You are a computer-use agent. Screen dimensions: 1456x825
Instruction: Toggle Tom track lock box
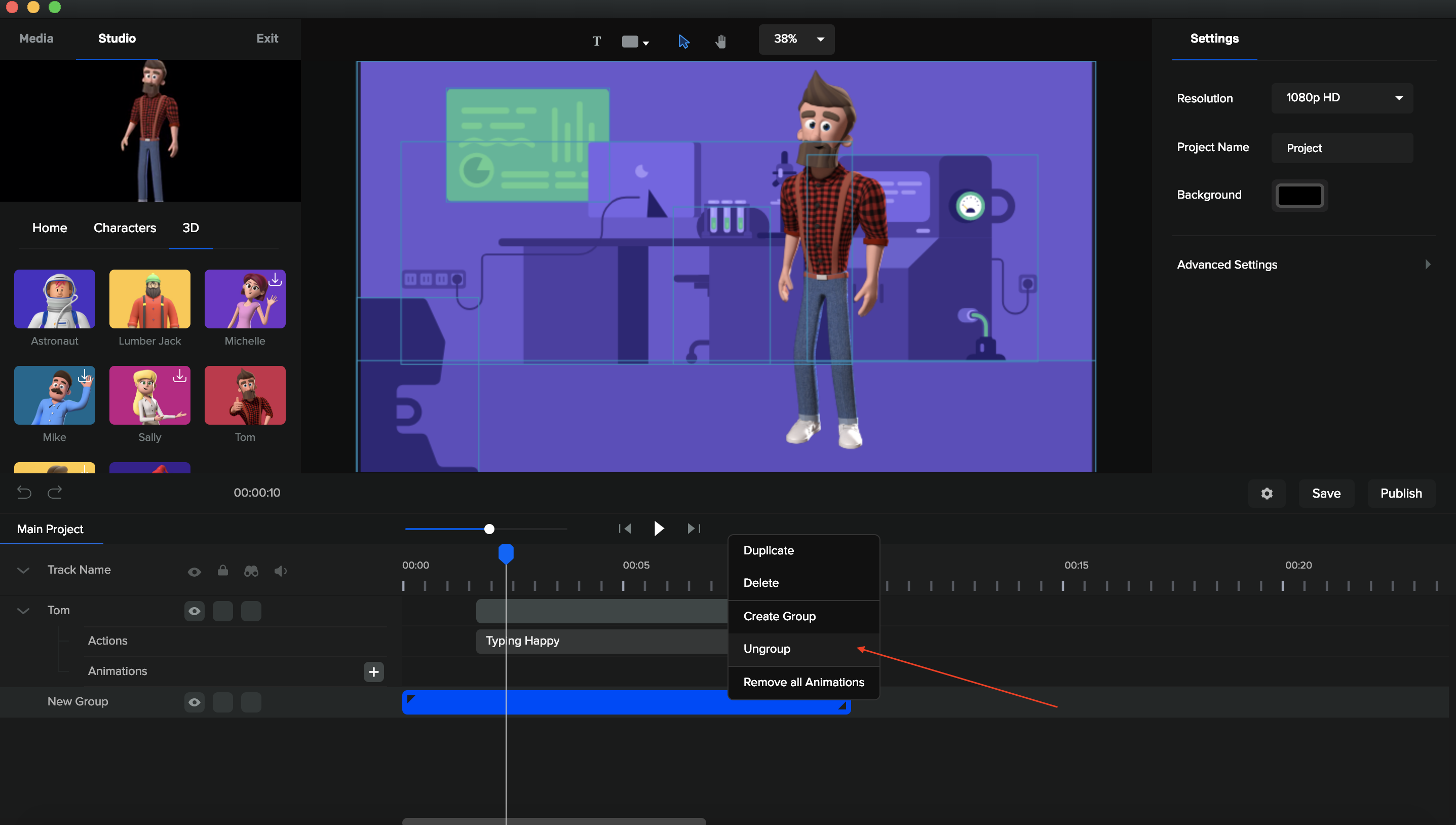[x=222, y=611]
